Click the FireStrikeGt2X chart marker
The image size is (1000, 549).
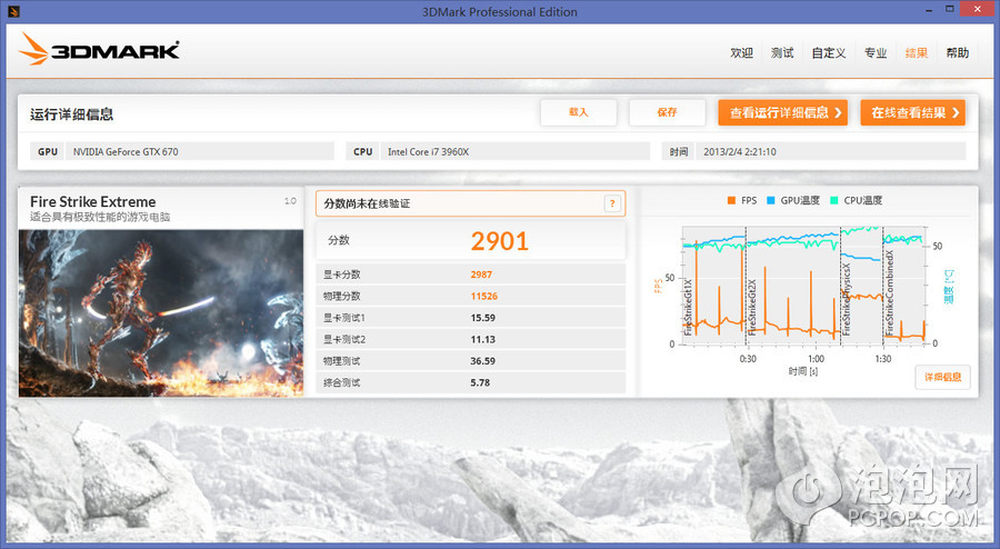coord(752,307)
